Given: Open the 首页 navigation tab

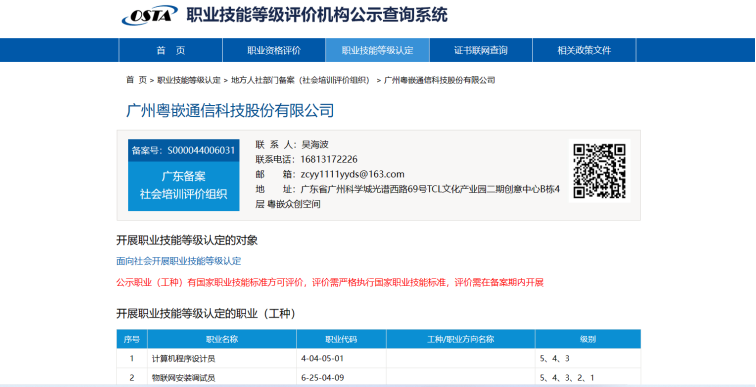Looking at the screenshot, I should [x=171, y=50].
